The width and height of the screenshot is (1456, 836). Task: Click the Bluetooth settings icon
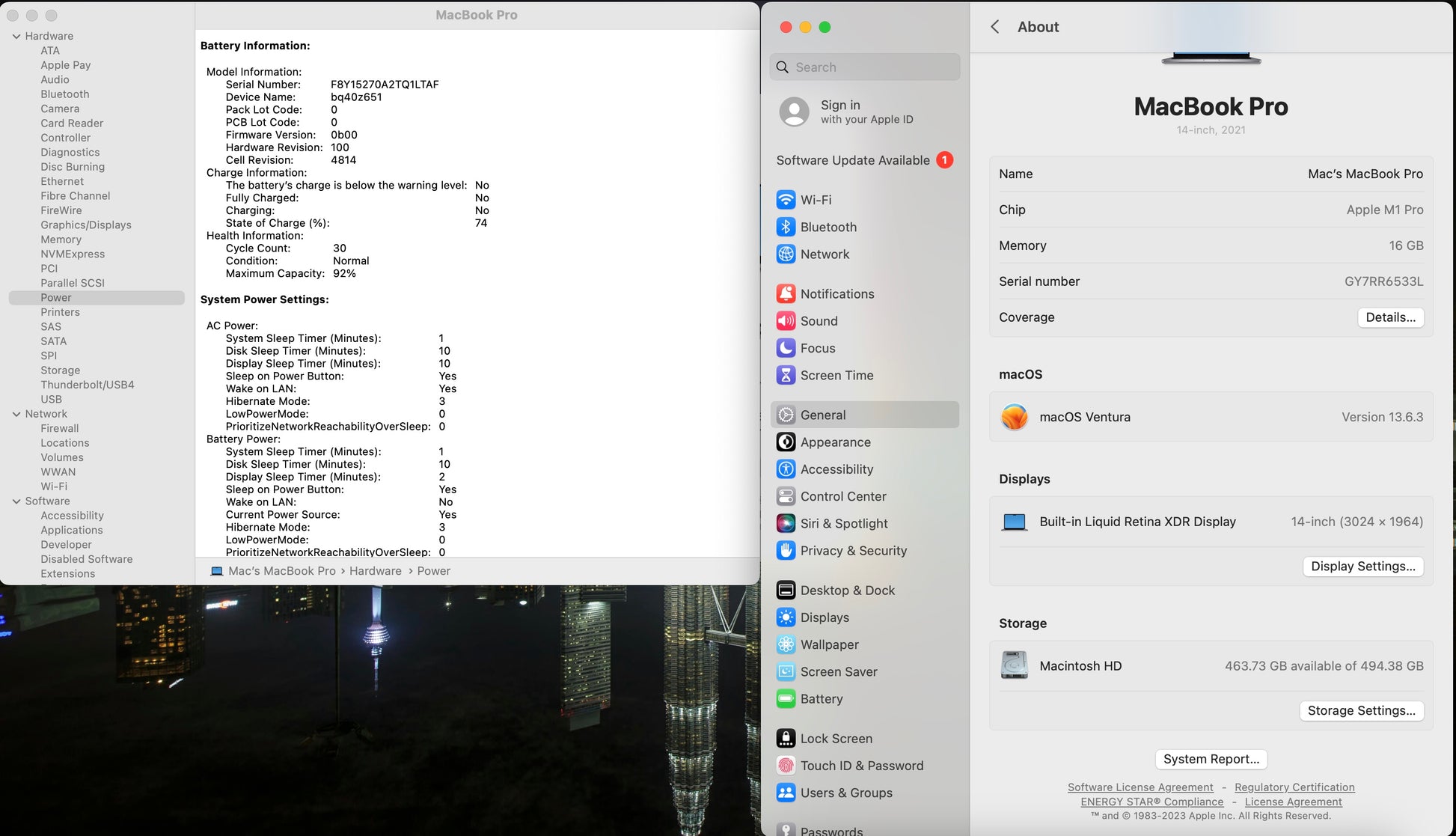tap(786, 227)
